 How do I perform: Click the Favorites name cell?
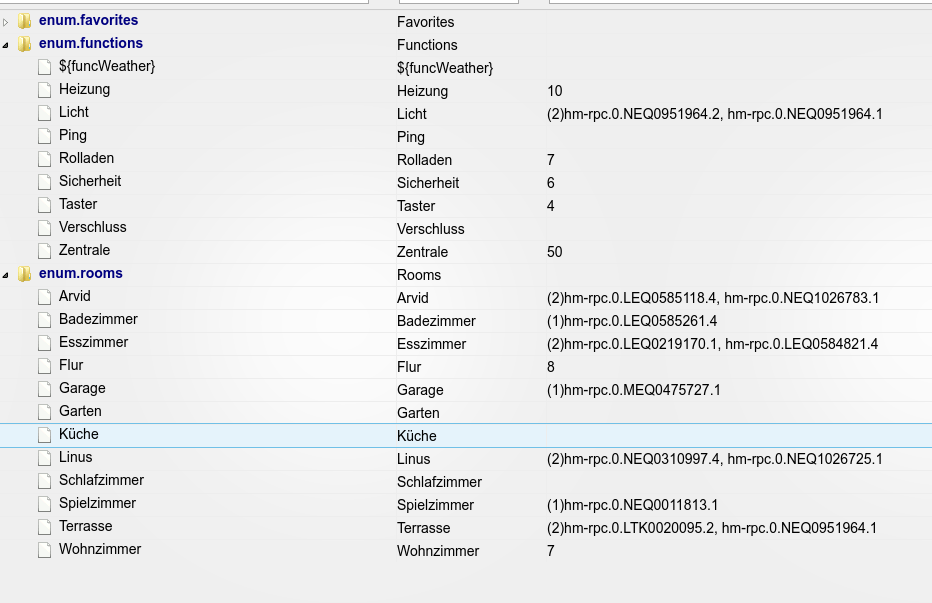pos(426,22)
